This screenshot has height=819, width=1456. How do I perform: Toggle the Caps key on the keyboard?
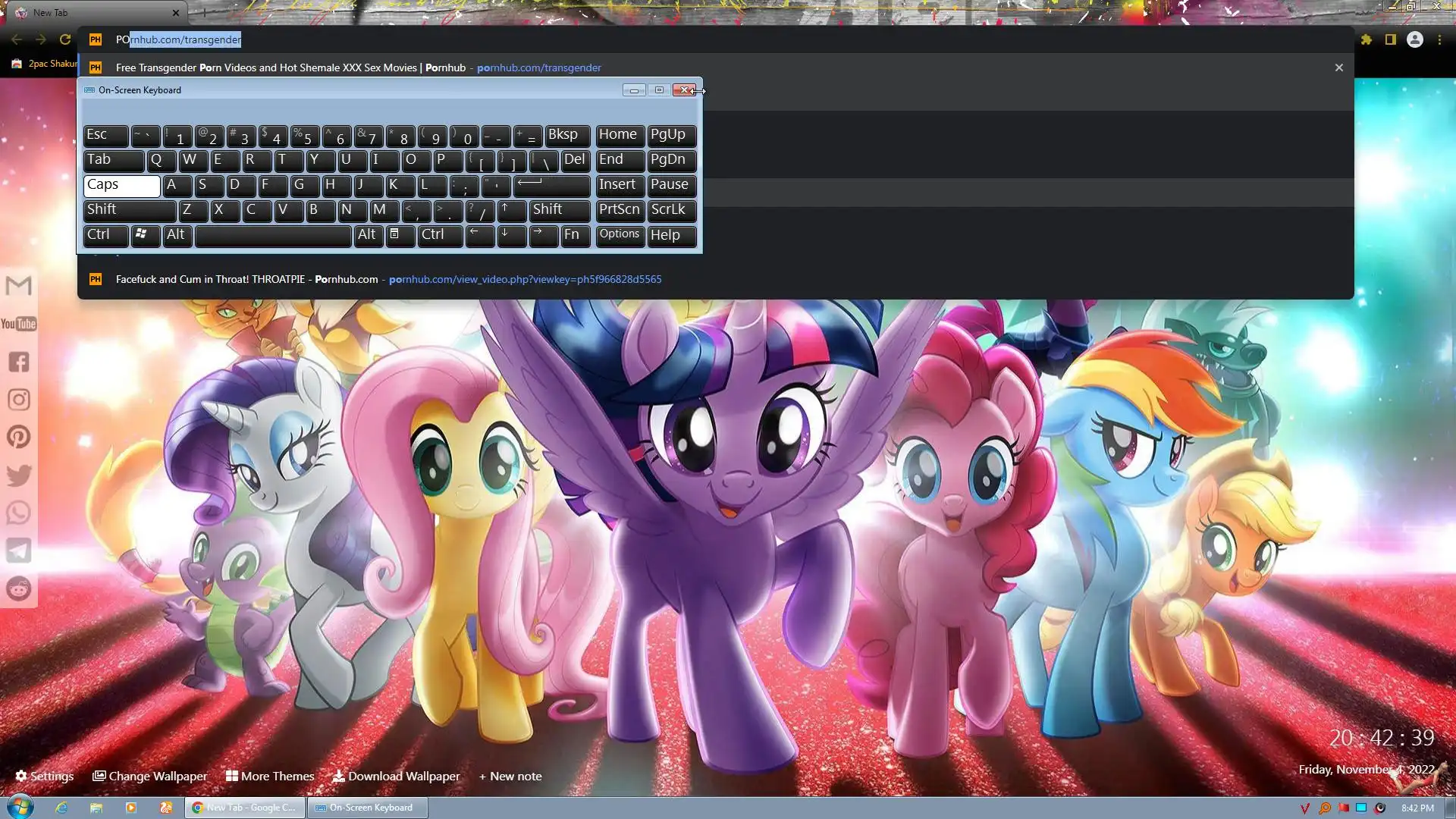point(121,185)
